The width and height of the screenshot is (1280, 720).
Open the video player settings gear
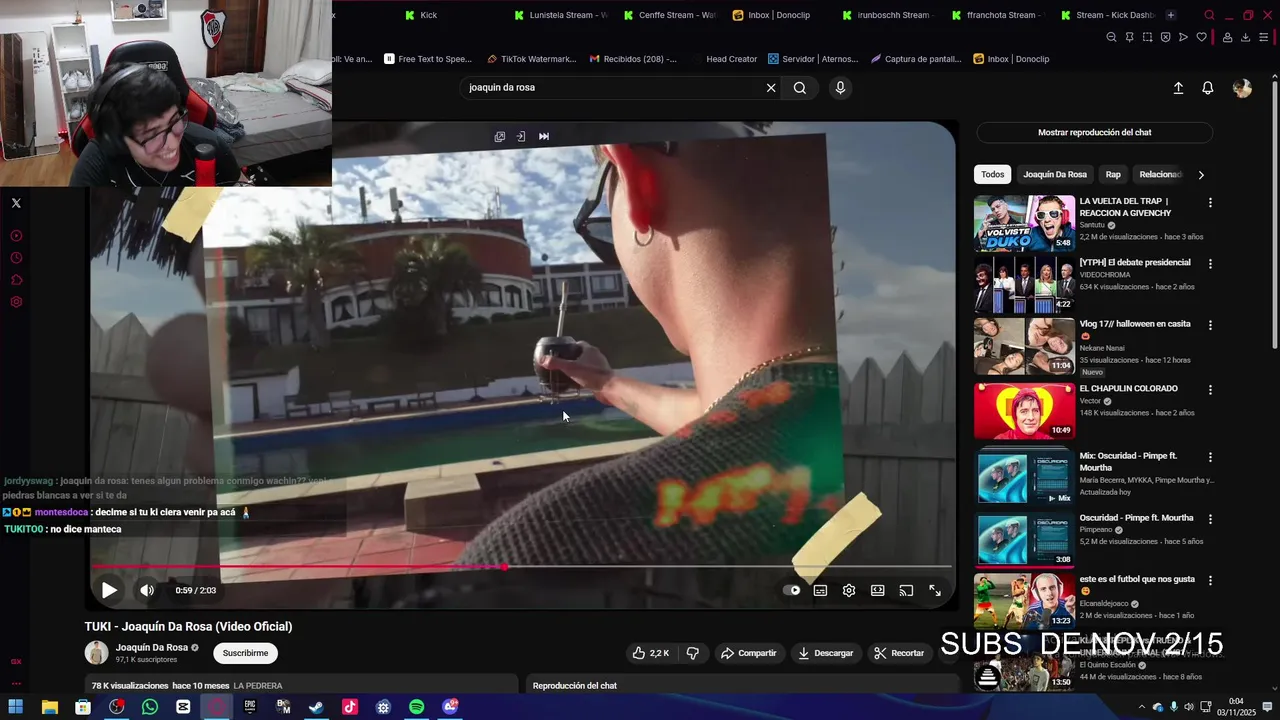[849, 590]
